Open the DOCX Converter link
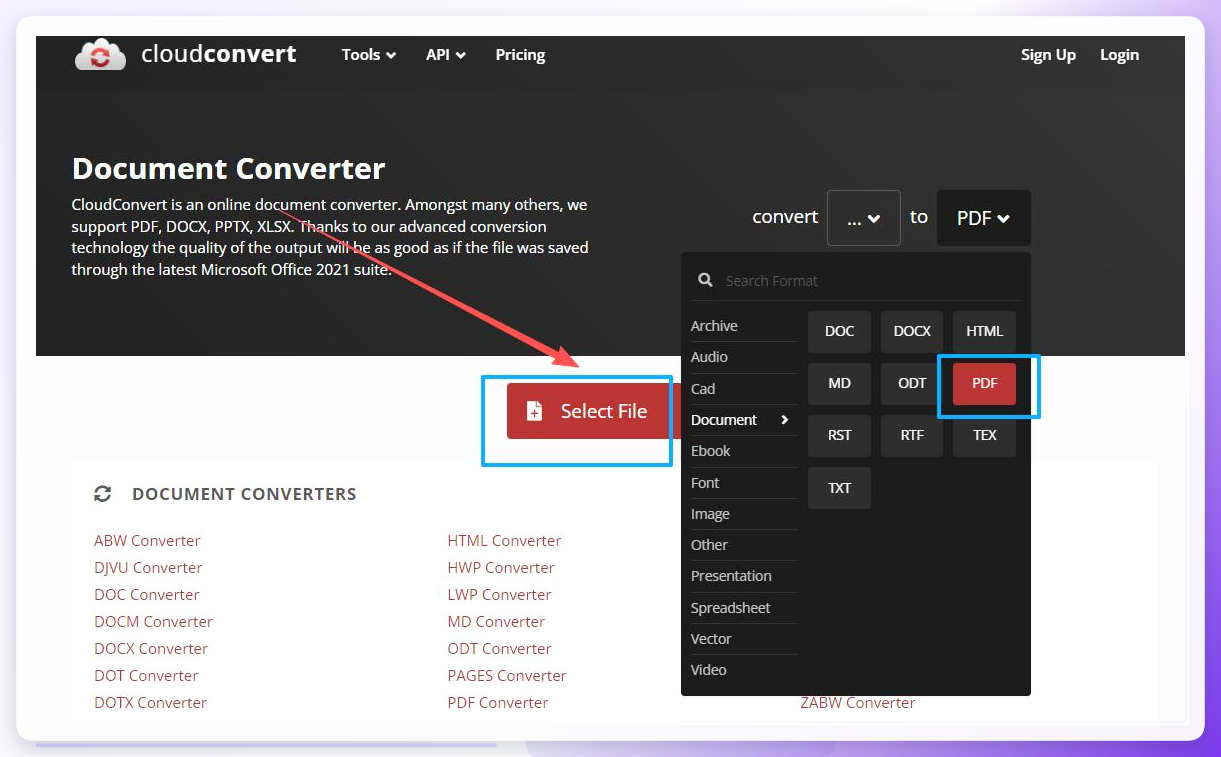This screenshot has width=1221, height=757. pos(151,649)
